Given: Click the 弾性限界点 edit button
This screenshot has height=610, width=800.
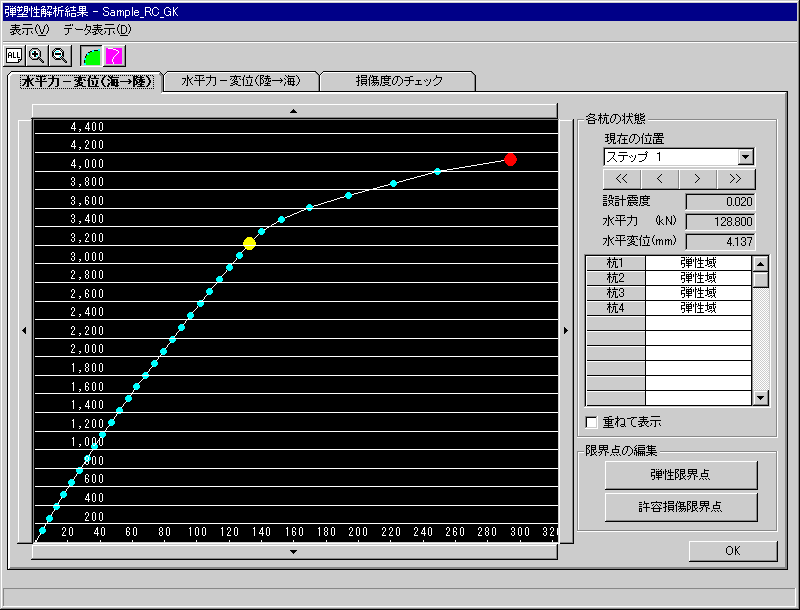Looking at the screenshot, I should 684,474.
